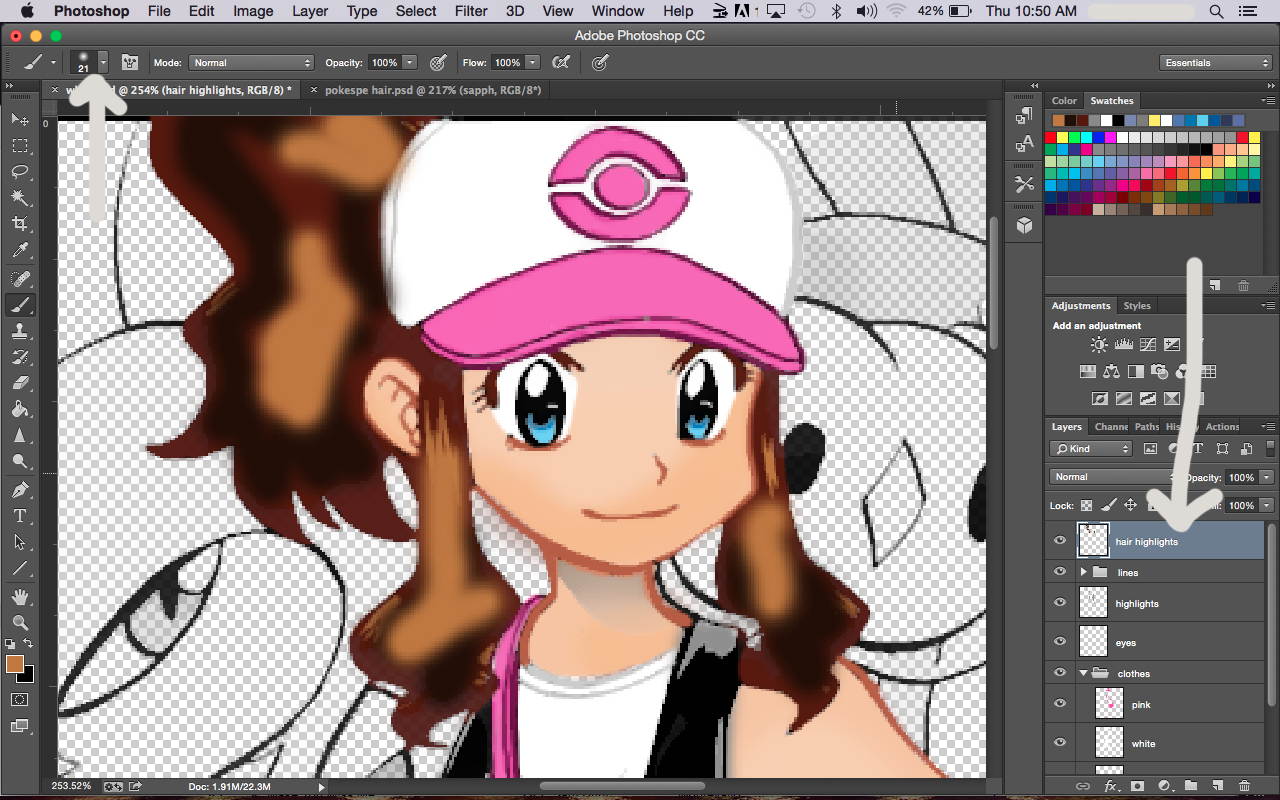Open the brush Mode dropdown
Screen dimensions: 1280x800
251,62
